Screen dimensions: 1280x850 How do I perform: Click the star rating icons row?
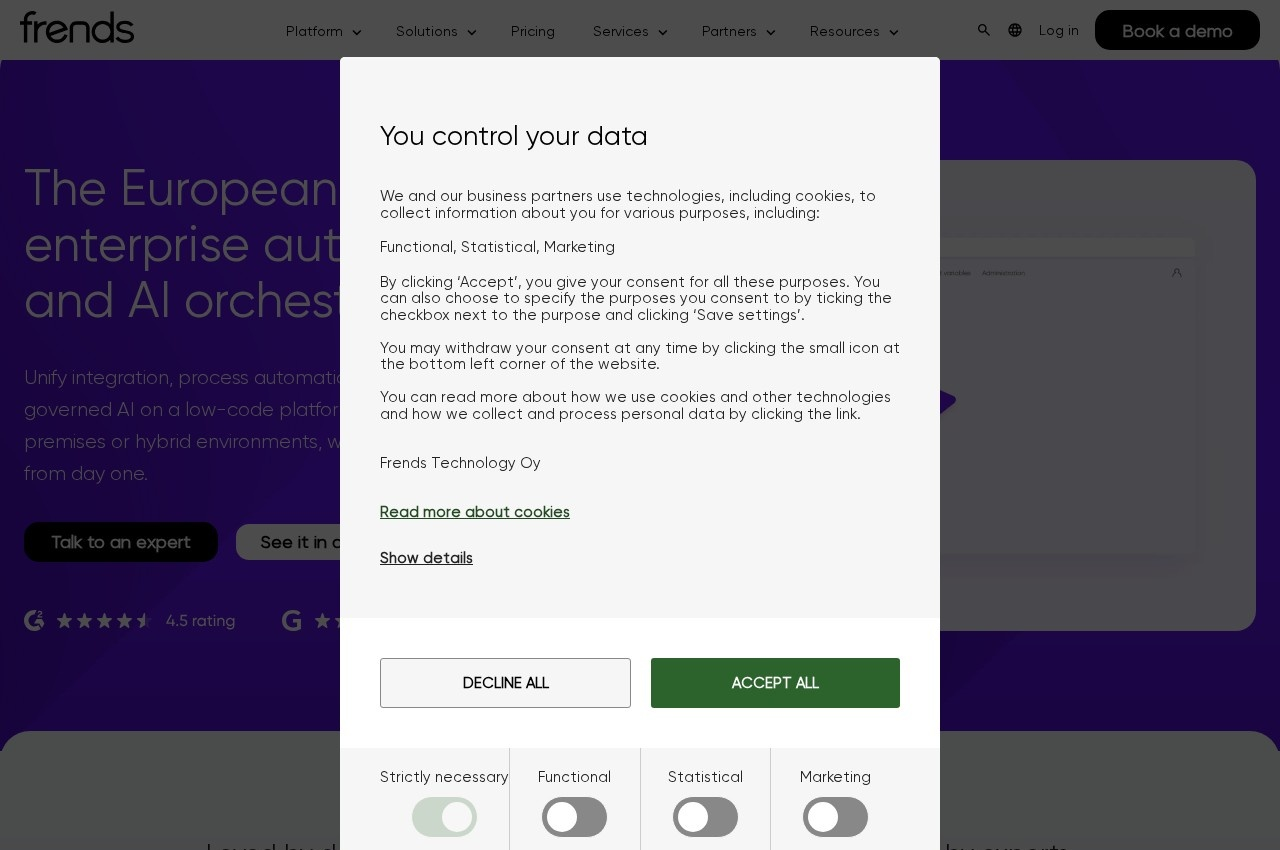pos(104,621)
